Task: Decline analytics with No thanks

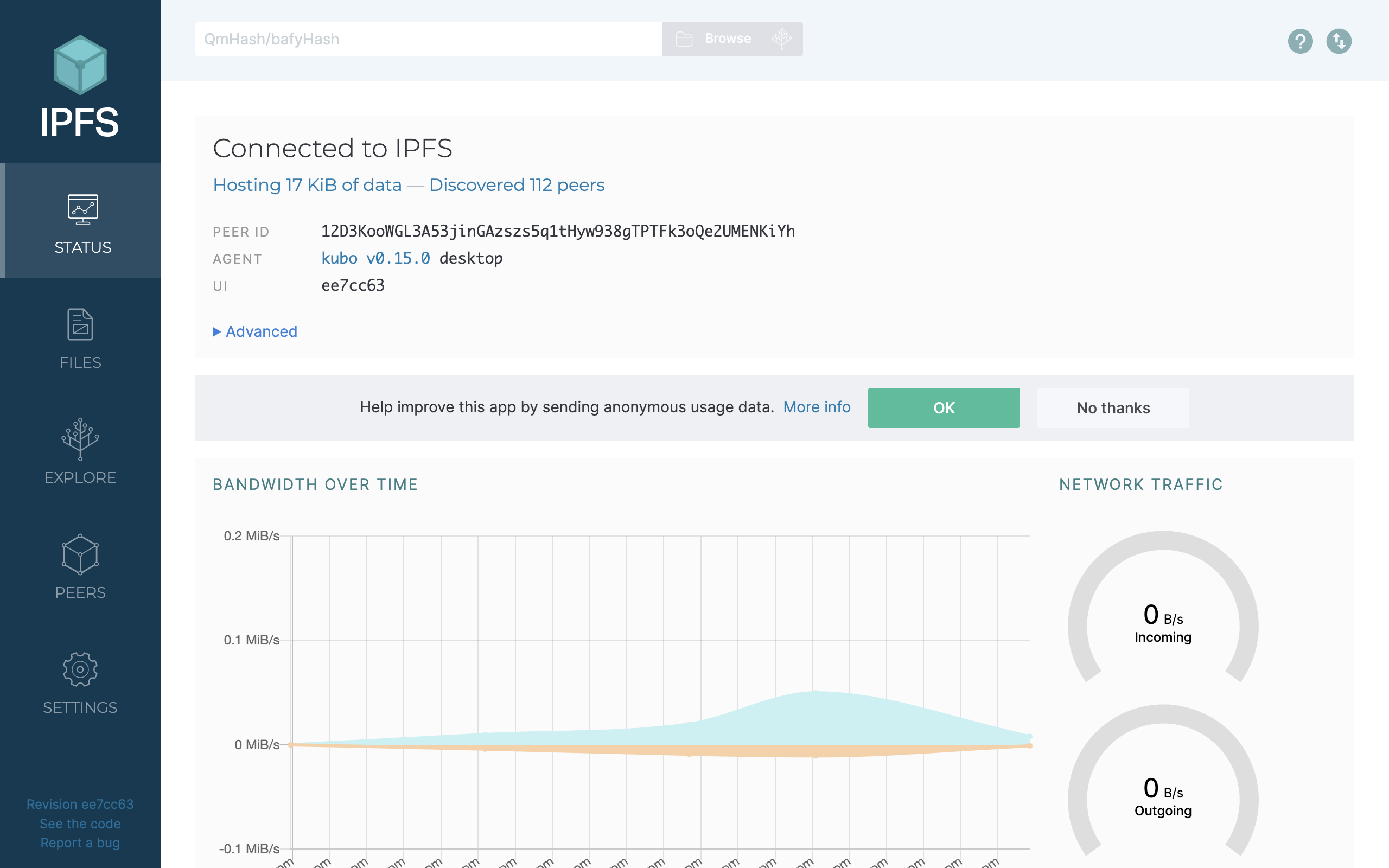Action: pos(1113,407)
